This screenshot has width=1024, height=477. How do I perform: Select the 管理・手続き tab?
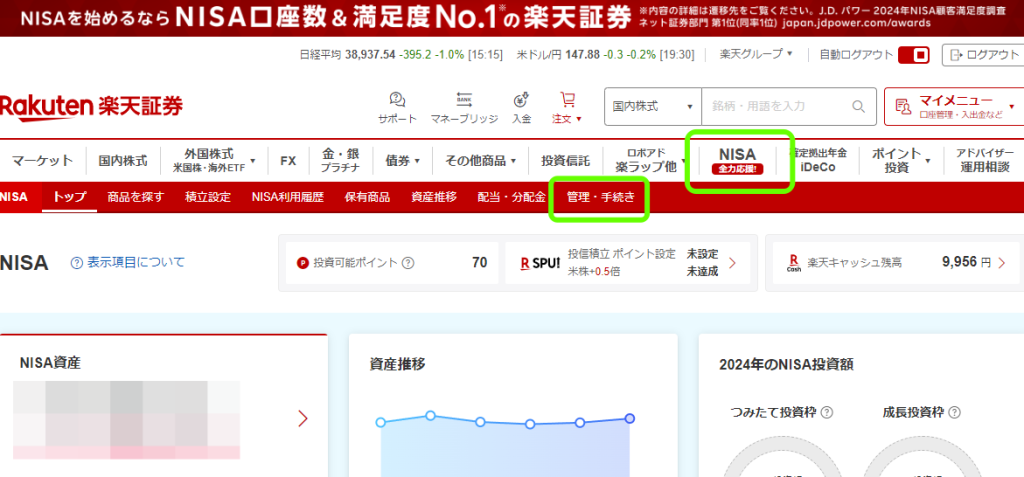coord(600,197)
